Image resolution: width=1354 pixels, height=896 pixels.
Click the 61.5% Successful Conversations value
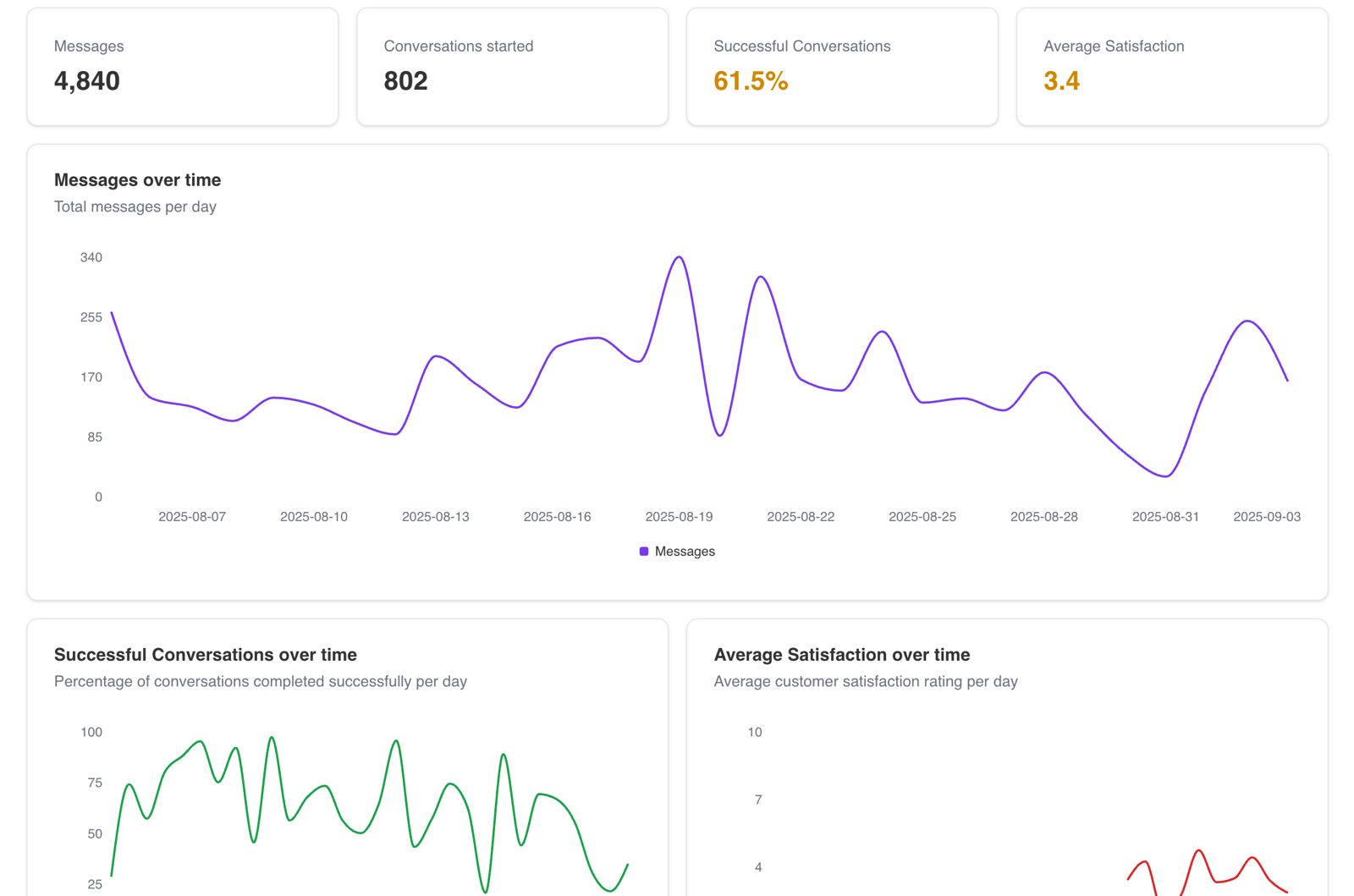tap(751, 81)
